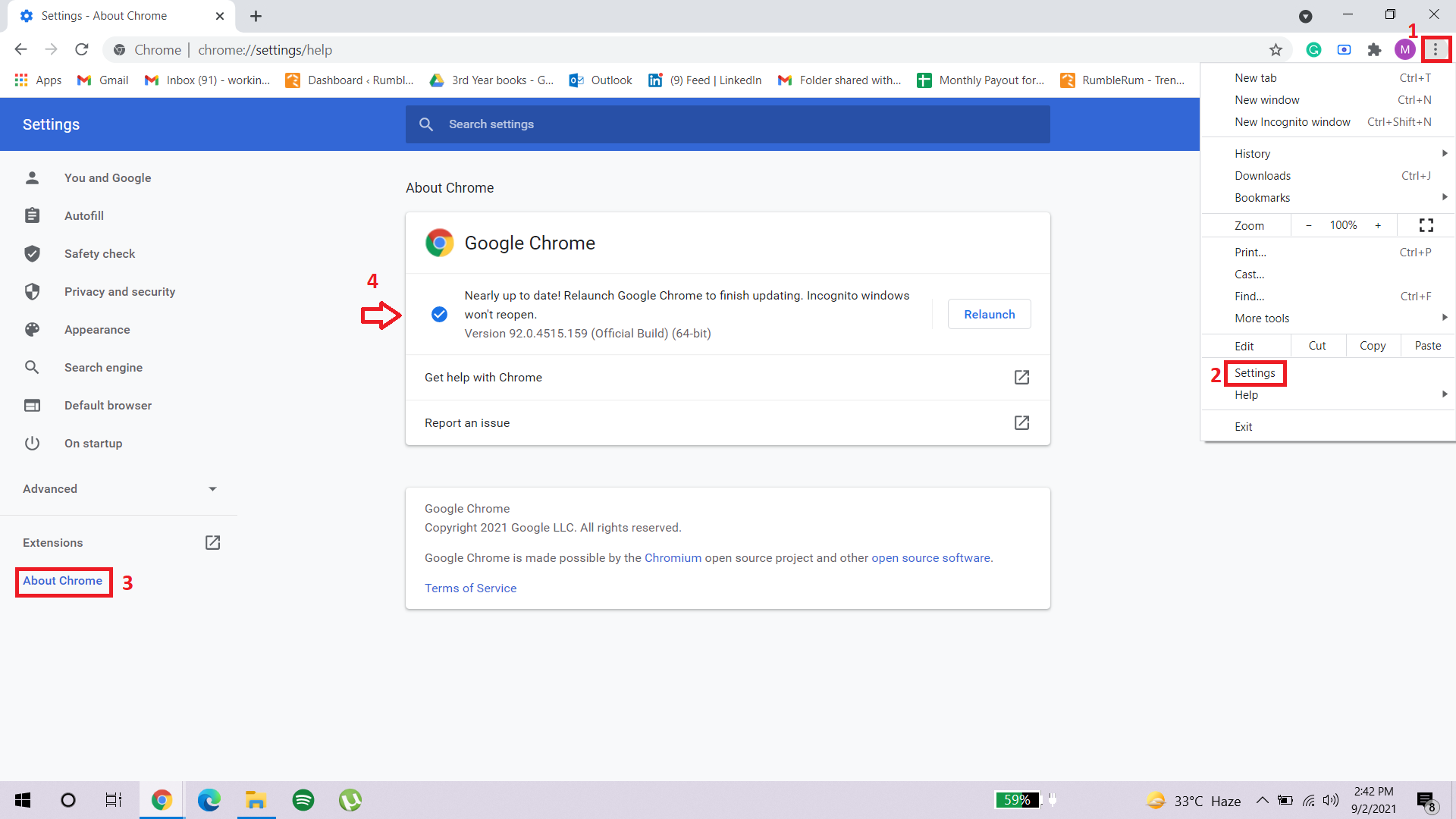
Task: Open Spotify from the taskbar
Action: 303,800
